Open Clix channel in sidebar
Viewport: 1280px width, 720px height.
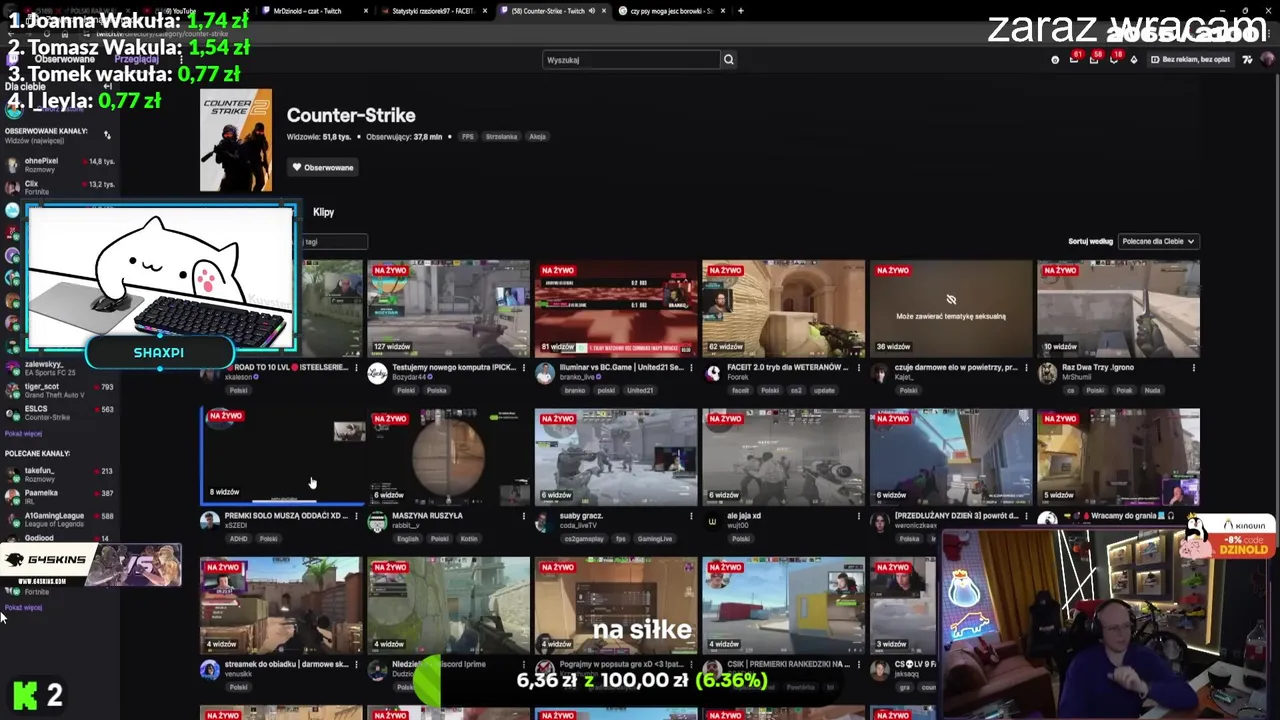(x=60, y=187)
